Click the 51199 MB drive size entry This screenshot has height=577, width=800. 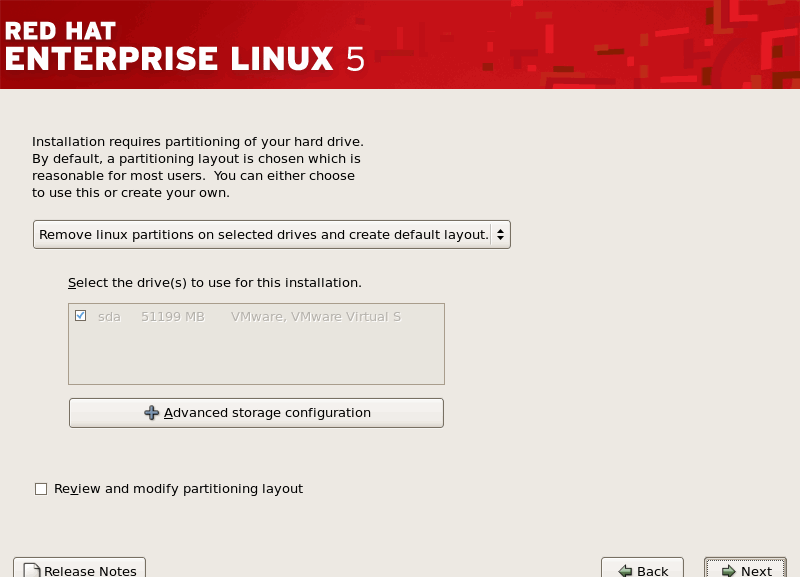point(172,316)
